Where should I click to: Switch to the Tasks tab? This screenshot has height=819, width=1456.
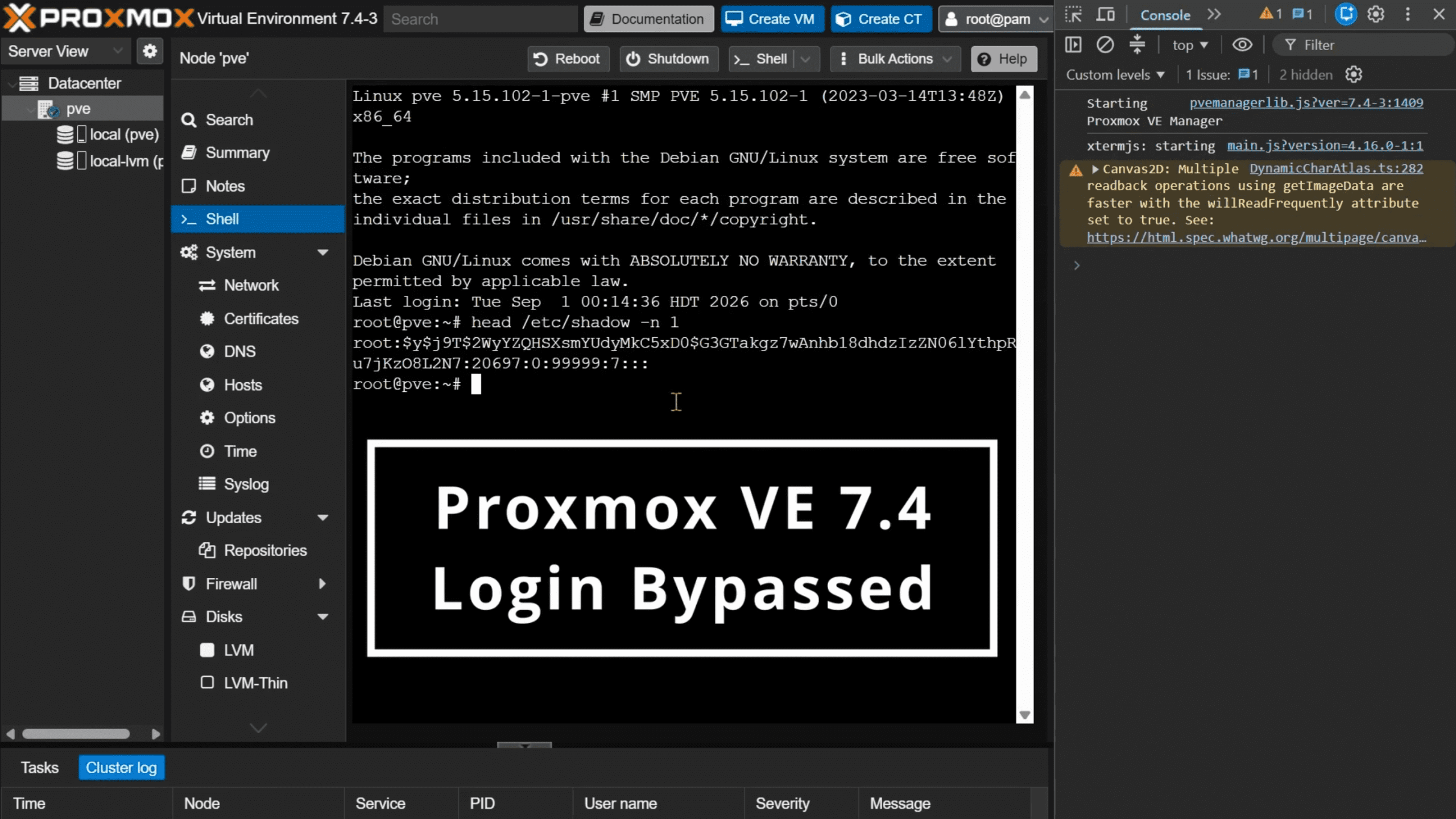(x=40, y=768)
